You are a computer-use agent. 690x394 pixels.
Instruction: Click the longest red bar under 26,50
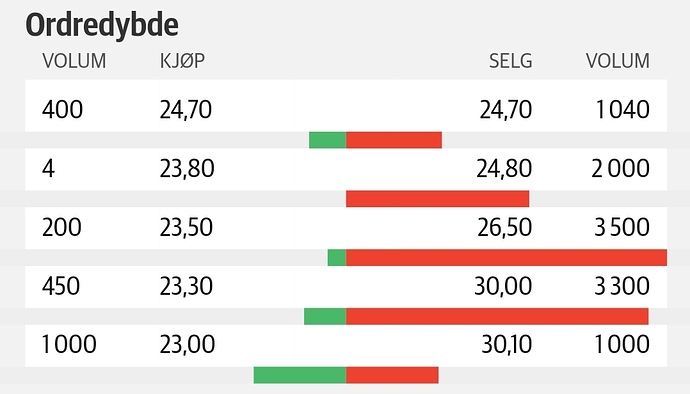pos(506,258)
